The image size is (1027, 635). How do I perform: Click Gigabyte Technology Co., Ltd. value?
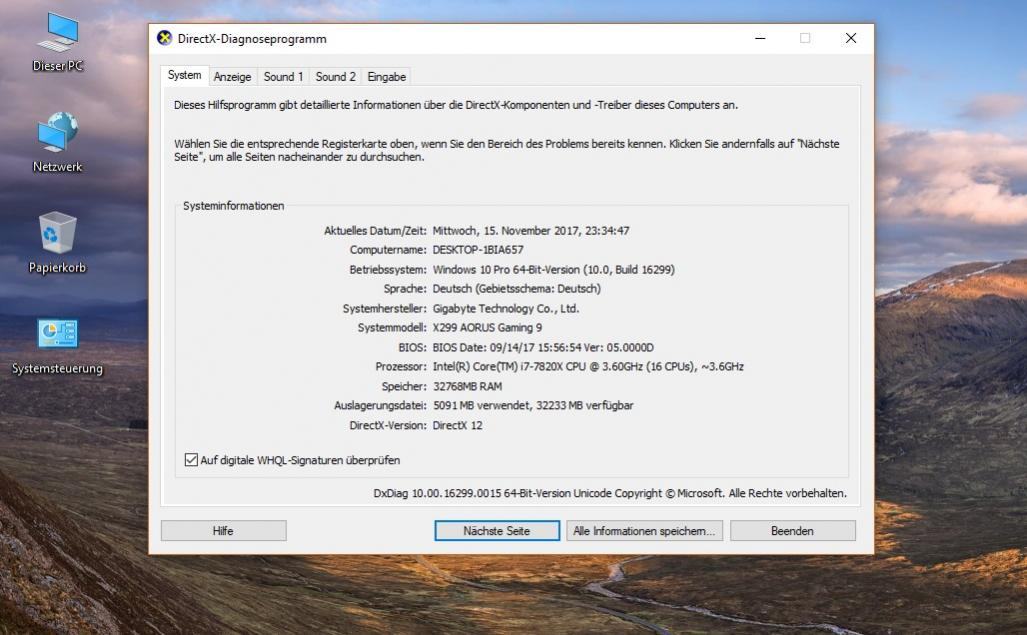pos(506,308)
